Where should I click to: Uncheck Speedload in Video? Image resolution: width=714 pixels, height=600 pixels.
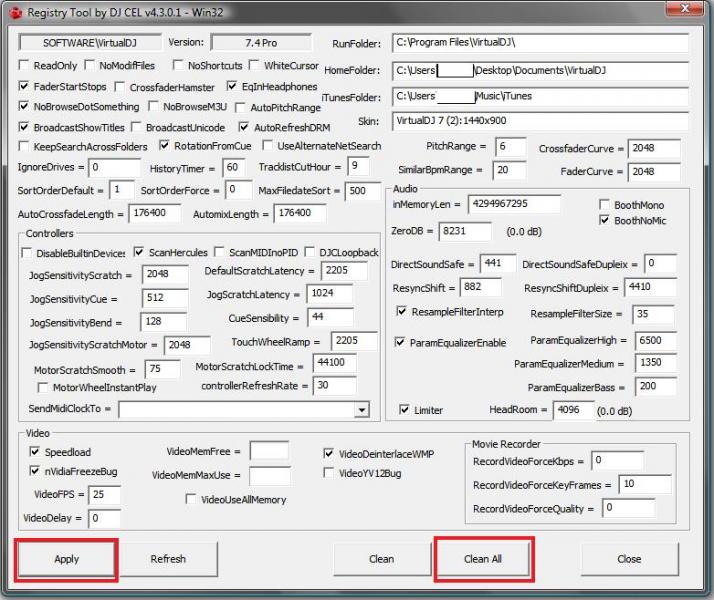tap(35, 451)
